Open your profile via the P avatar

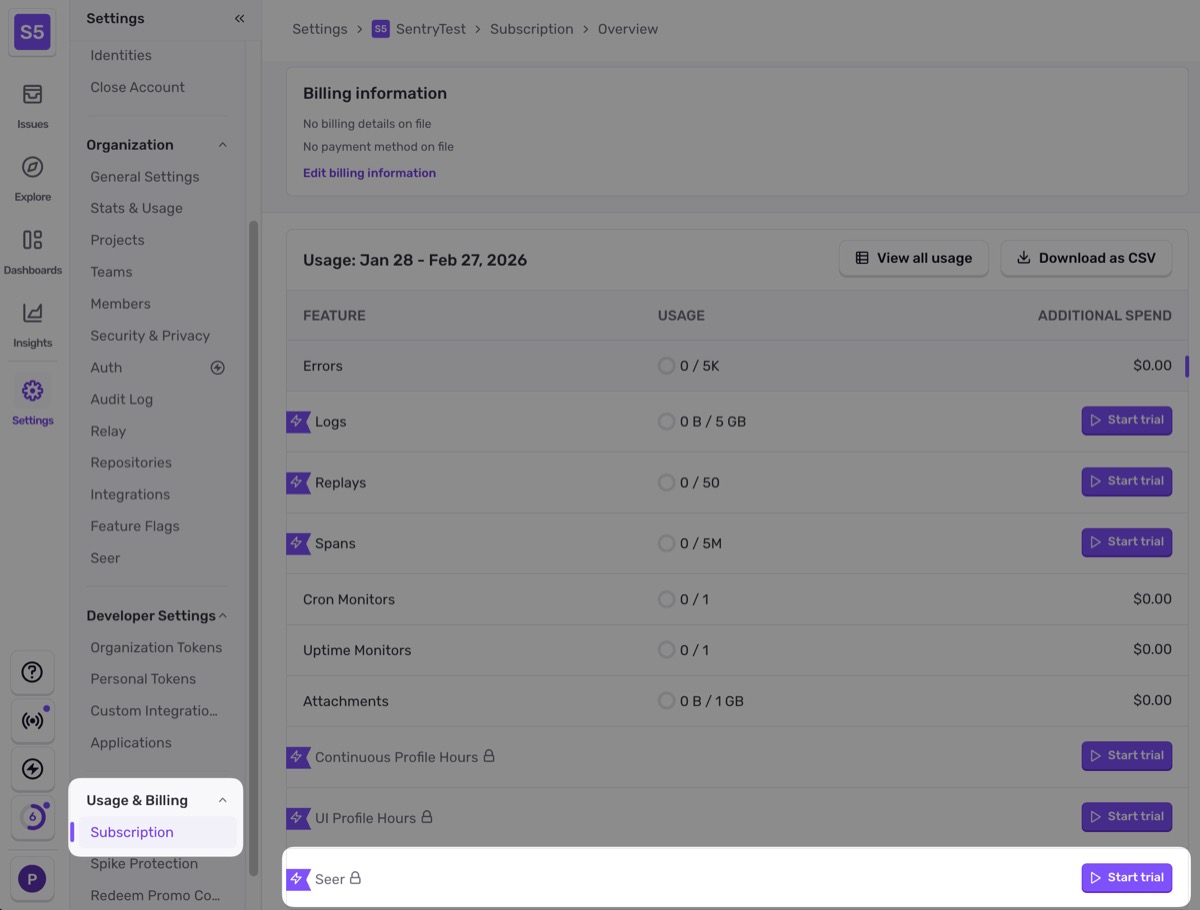coord(32,878)
